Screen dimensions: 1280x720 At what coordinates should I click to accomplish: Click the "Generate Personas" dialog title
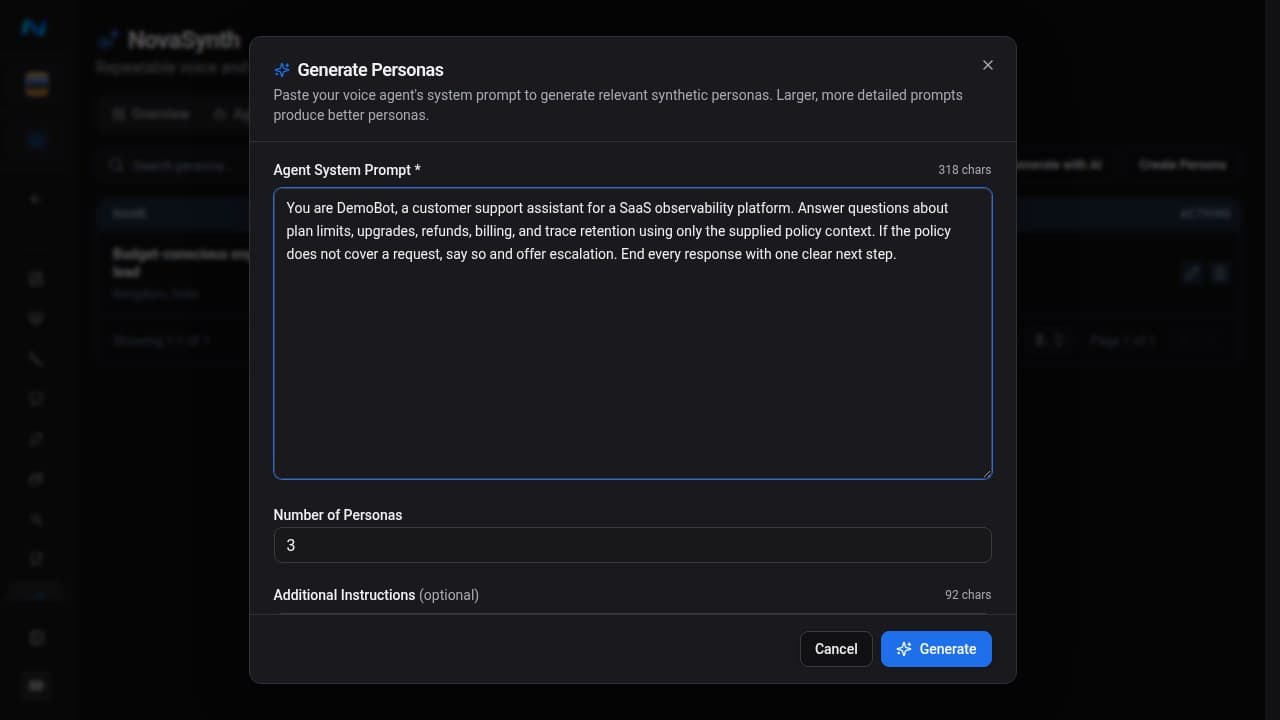[x=371, y=70]
